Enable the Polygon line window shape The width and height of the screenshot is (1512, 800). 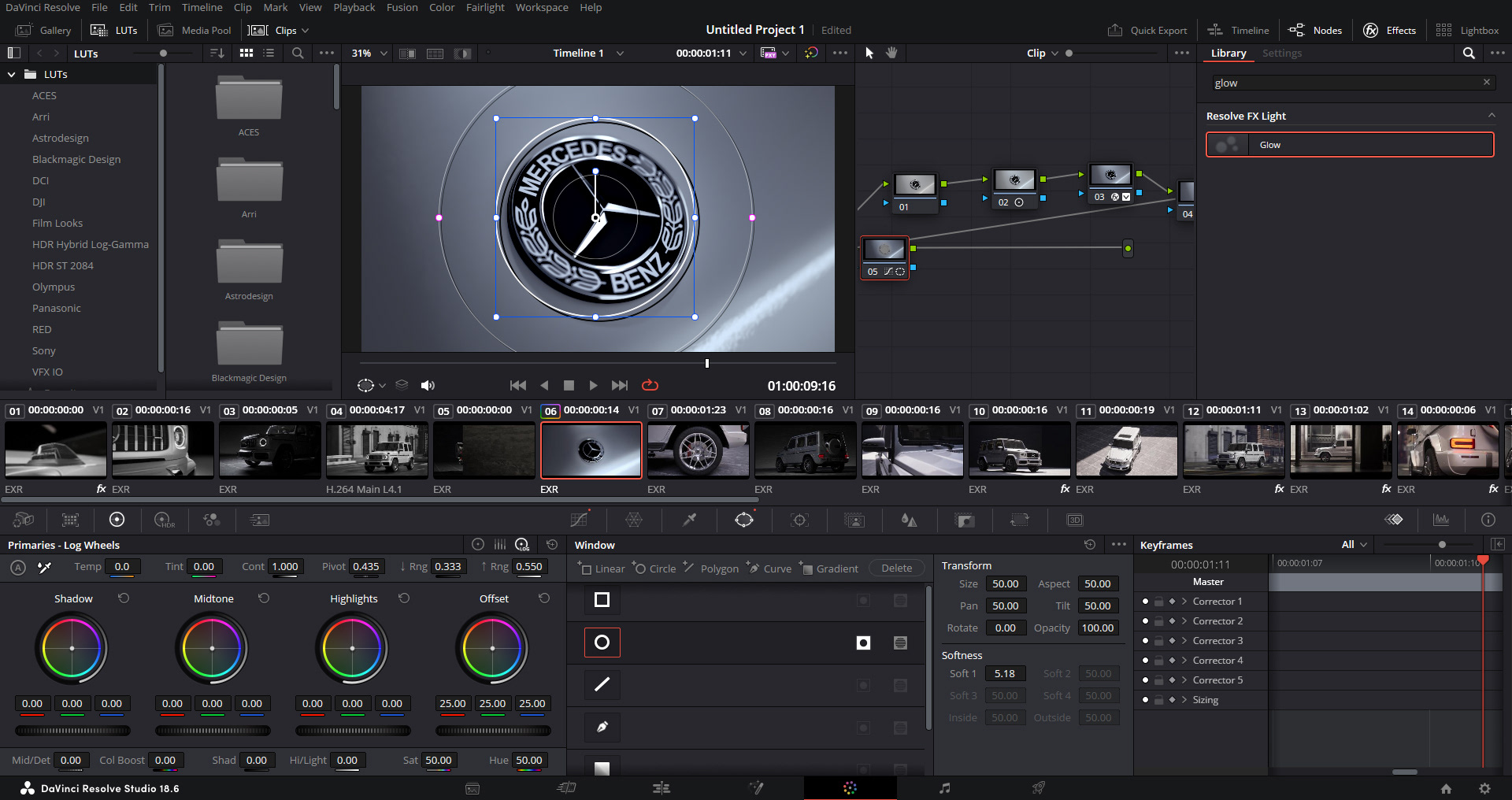[x=602, y=685]
